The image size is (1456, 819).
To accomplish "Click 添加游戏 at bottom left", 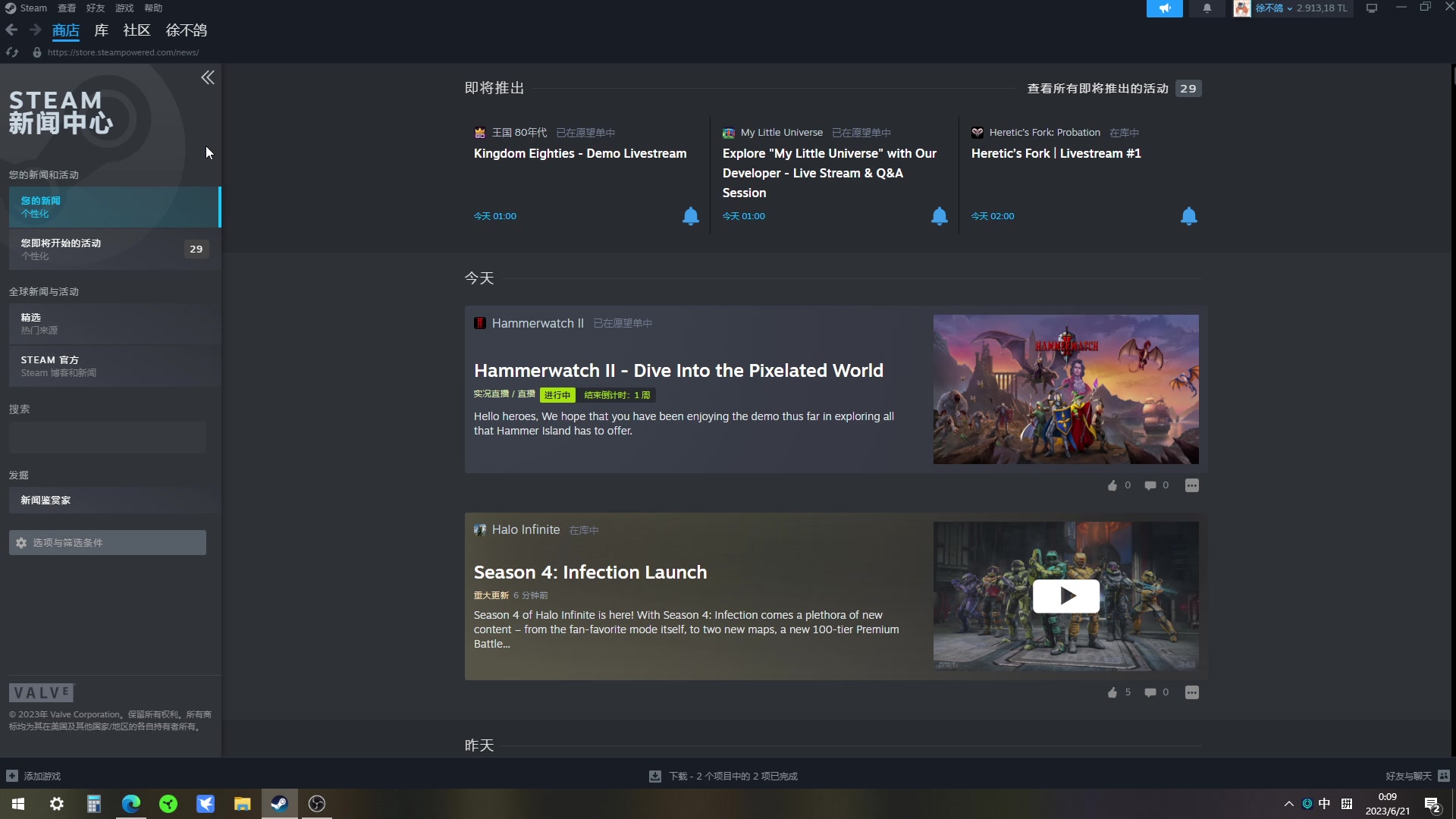I will tap(42, 776).
